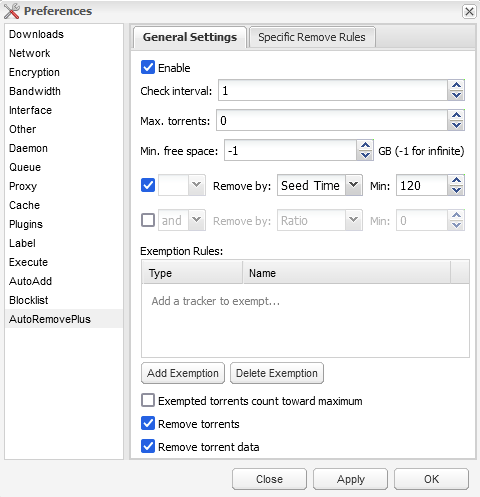Click the Preferences tools icon
This screenshot has height=497, width=480.
click(12, 11)
